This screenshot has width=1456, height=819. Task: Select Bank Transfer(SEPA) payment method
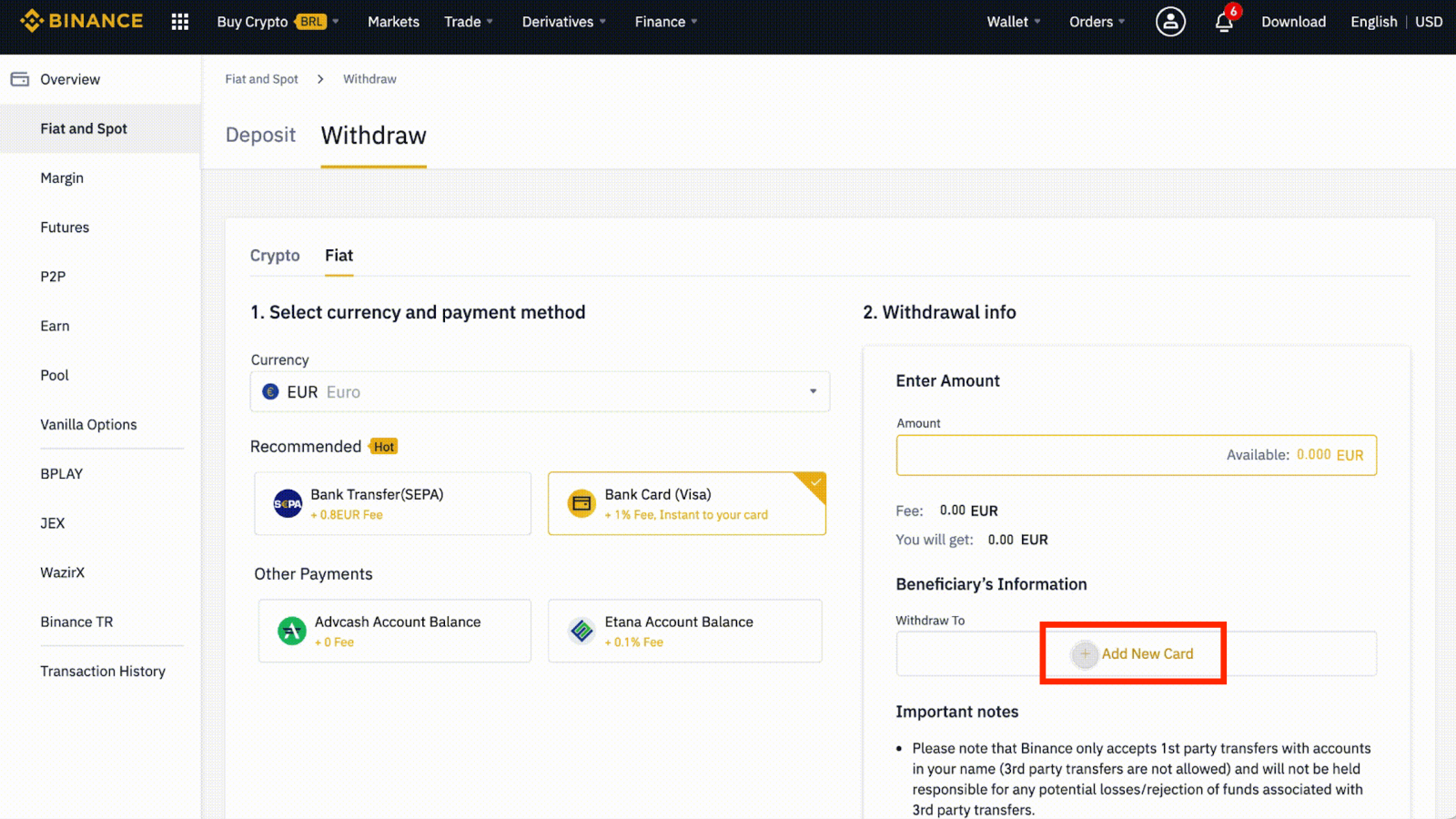[391, 503]
